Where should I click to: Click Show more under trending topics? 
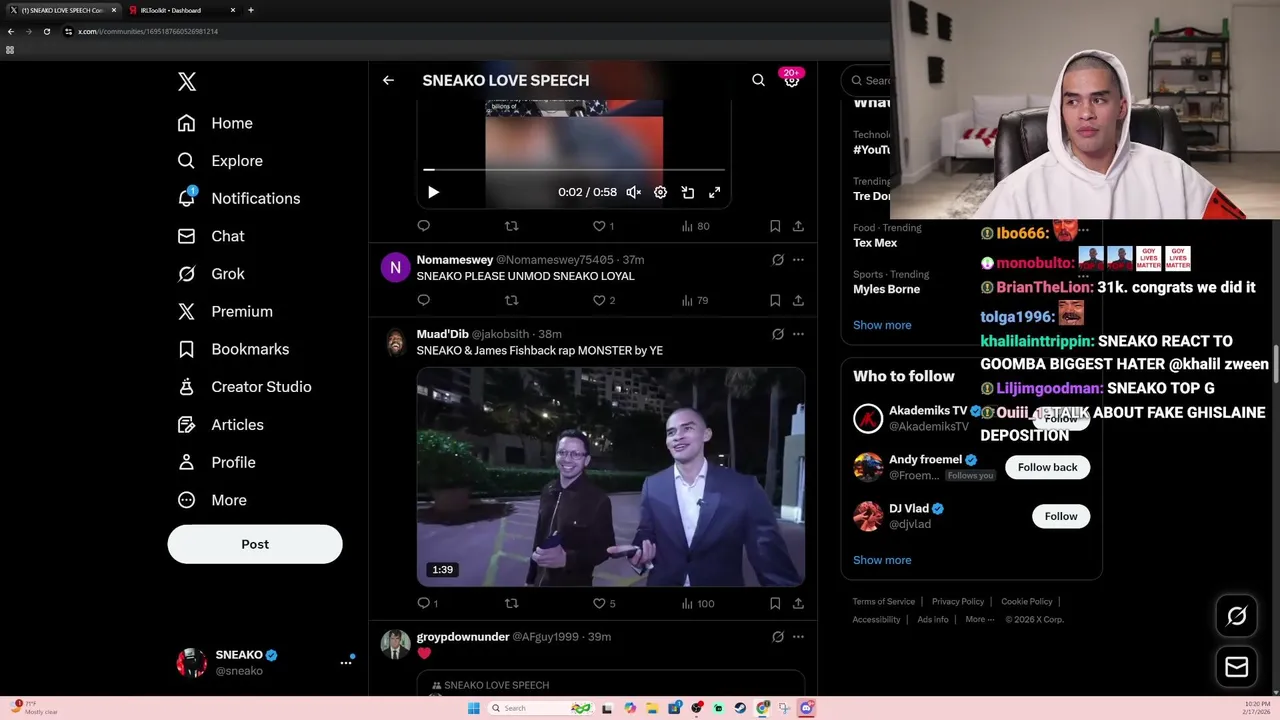[882, 325]
